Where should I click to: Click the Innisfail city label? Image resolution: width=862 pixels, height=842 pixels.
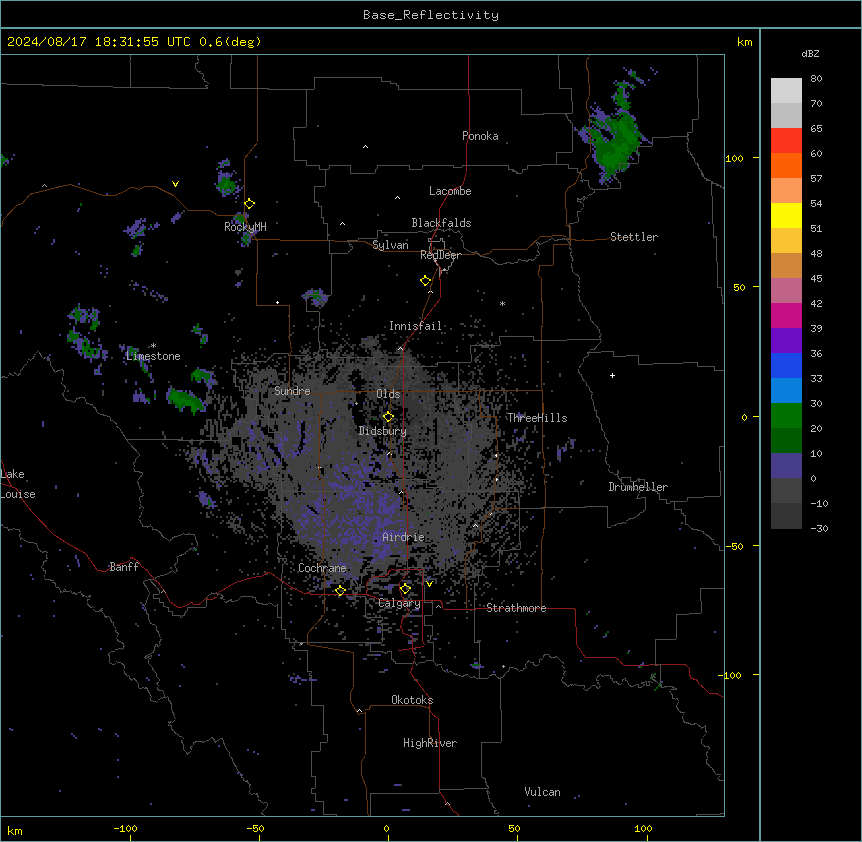tap(415, 326)
